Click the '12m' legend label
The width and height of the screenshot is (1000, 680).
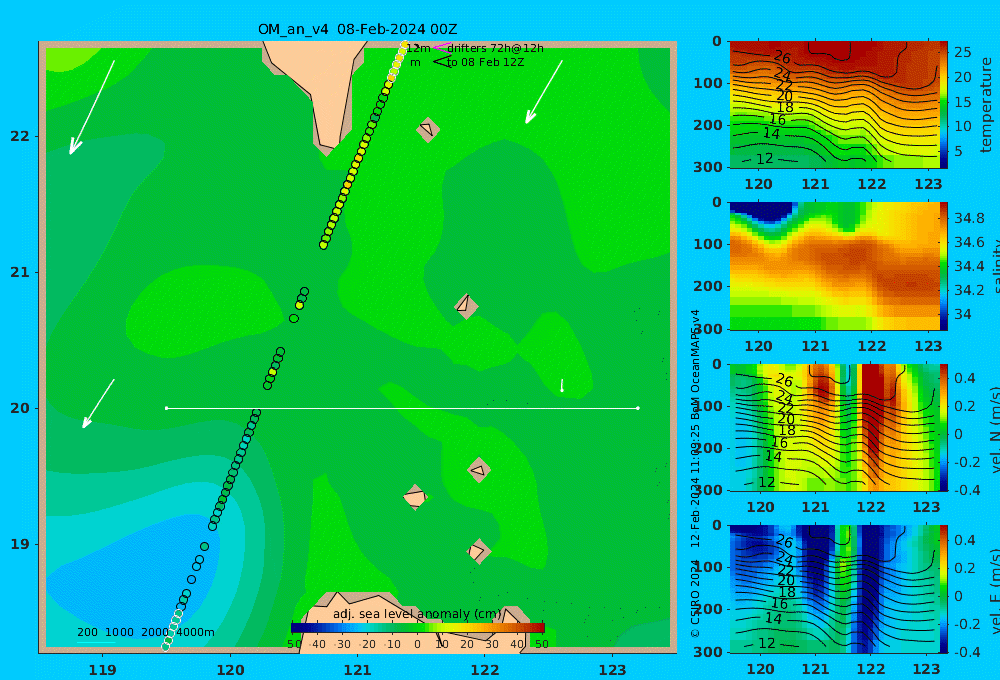[418, 48]
